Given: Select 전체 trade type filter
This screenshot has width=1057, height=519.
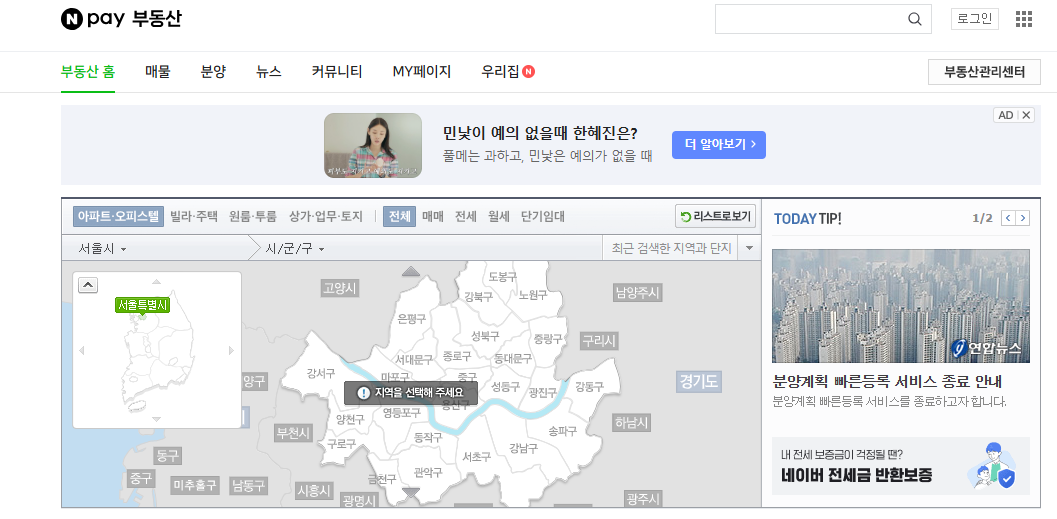Looking at the screenshot, I should pos(400,216).
